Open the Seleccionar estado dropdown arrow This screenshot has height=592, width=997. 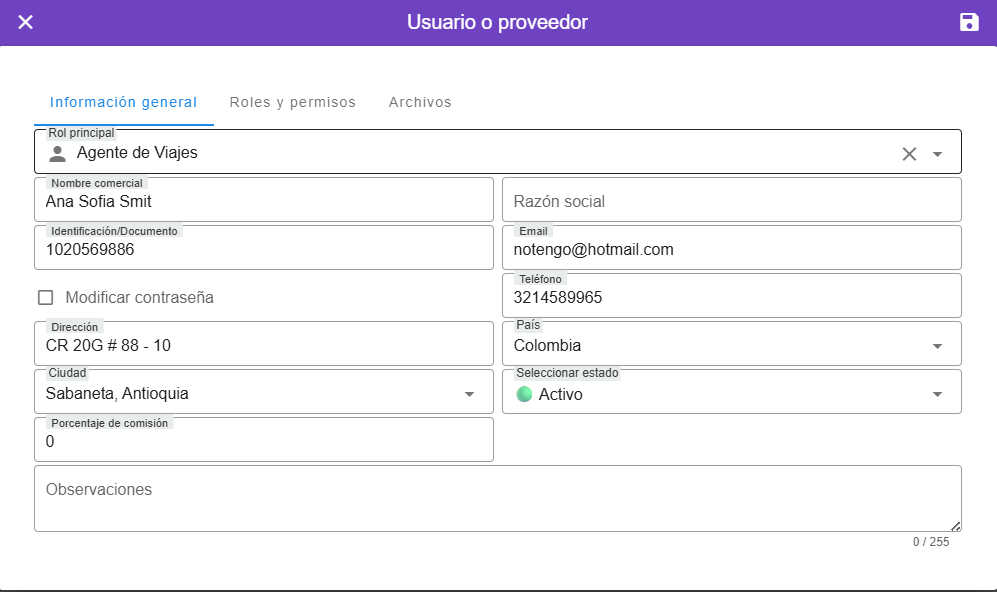pos(937,394)
